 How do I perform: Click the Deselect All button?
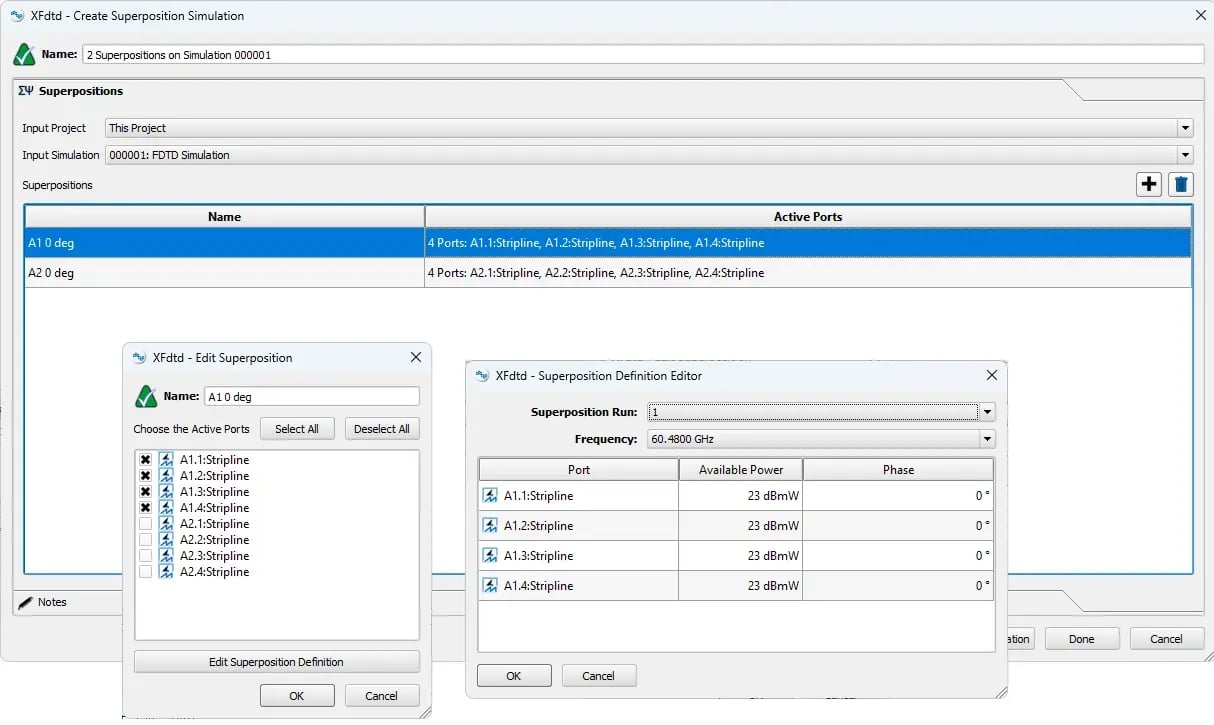tap(382, 429)
